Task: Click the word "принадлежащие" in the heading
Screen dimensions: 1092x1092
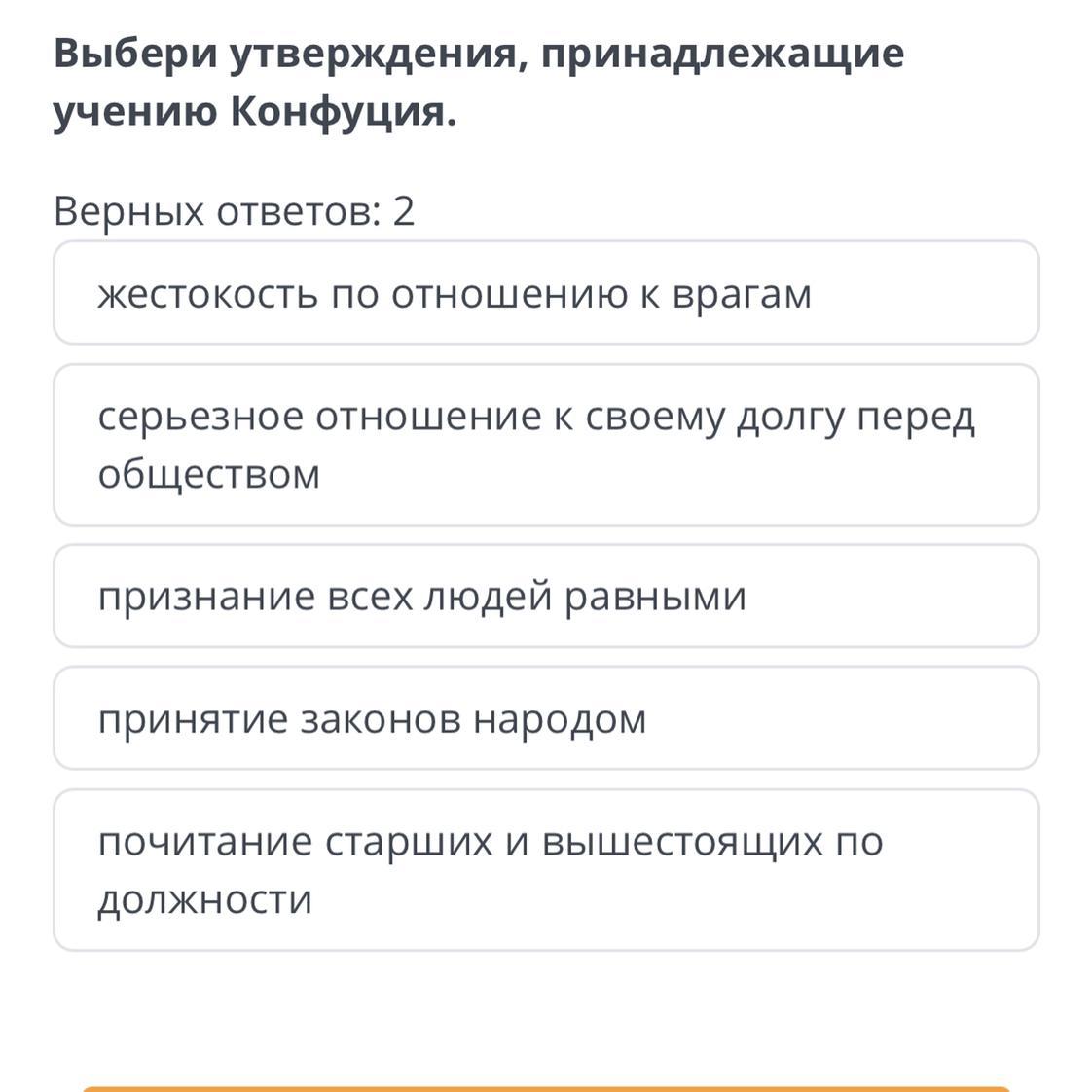Action: click(722, 53)
